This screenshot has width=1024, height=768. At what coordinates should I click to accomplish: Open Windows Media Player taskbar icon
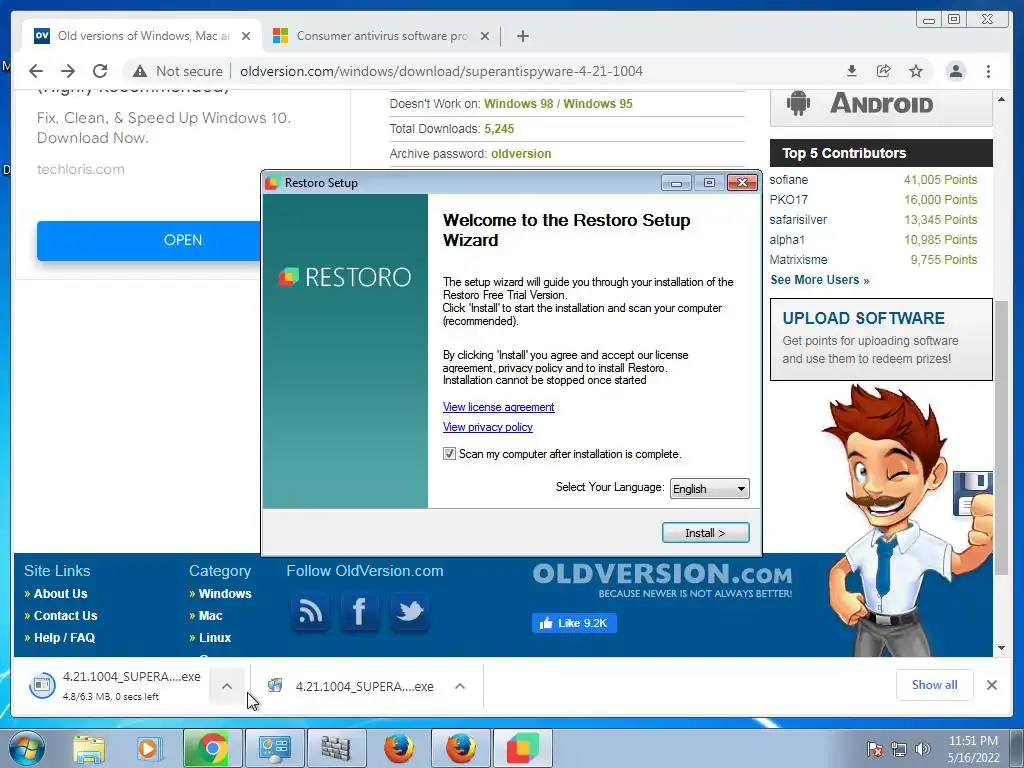(149, 748)
